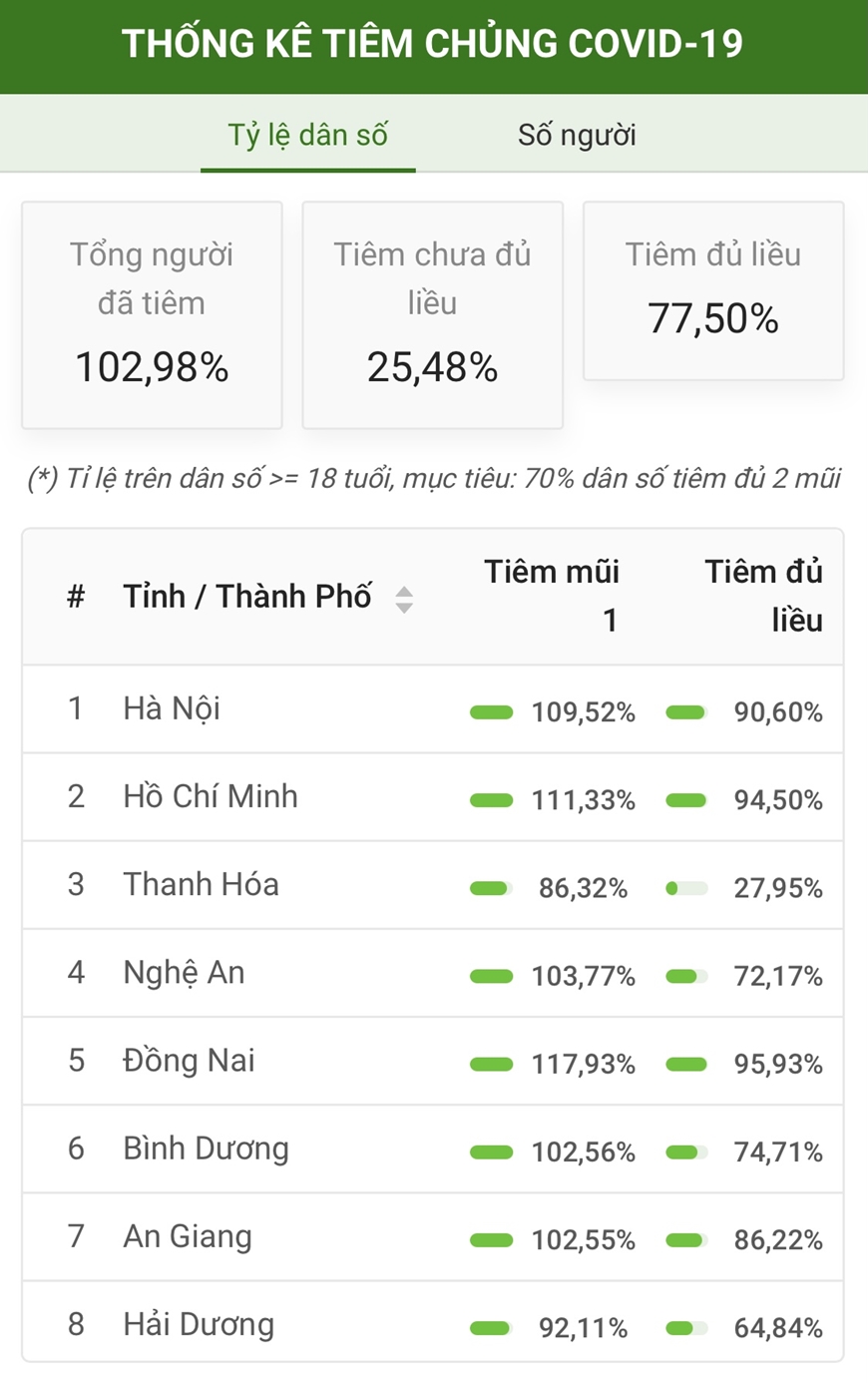Screen dimensions: 868x1383
Task: Select the Hồ Chí Minh row
Action: (433, 797)
